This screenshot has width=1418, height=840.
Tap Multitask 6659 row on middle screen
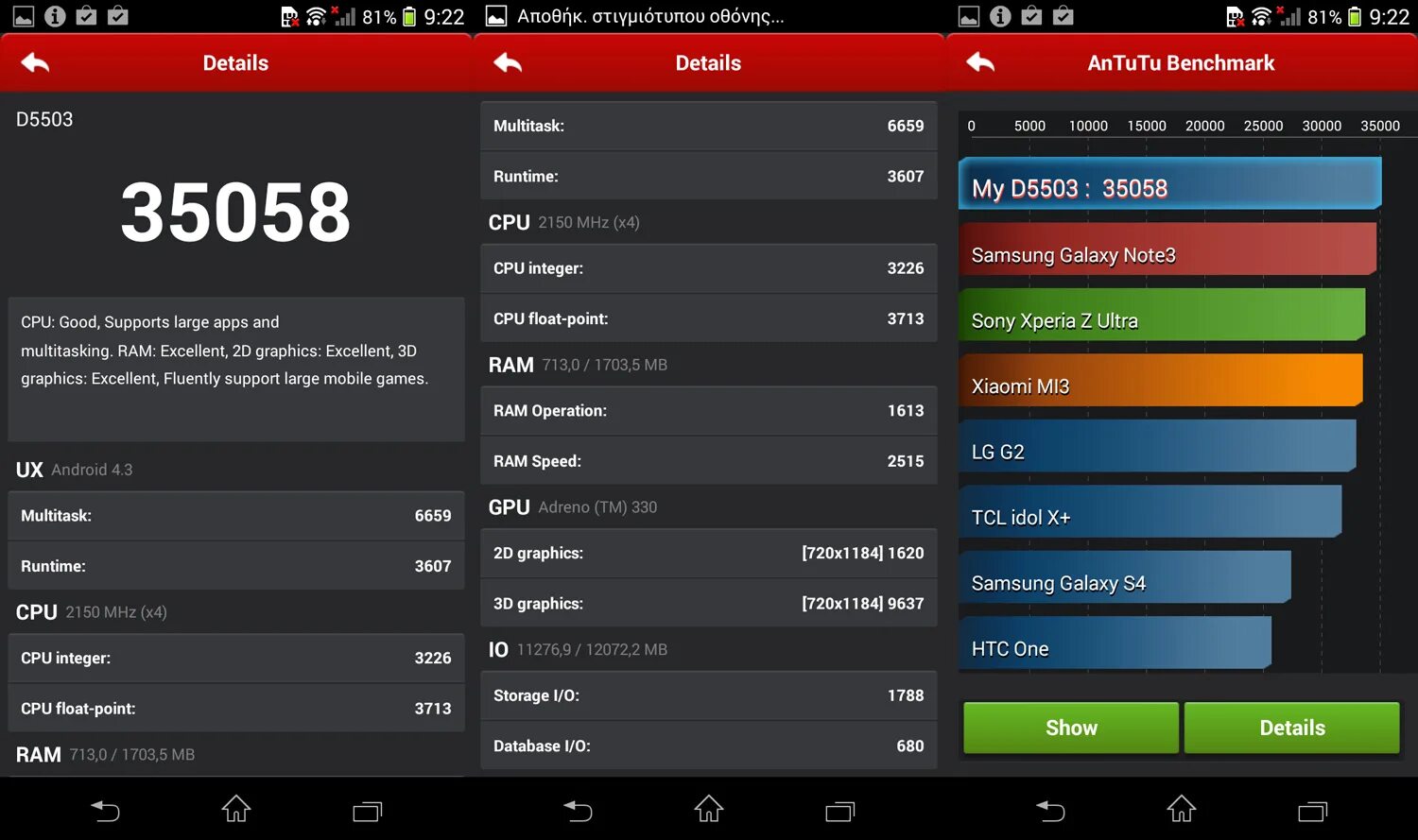709,126
